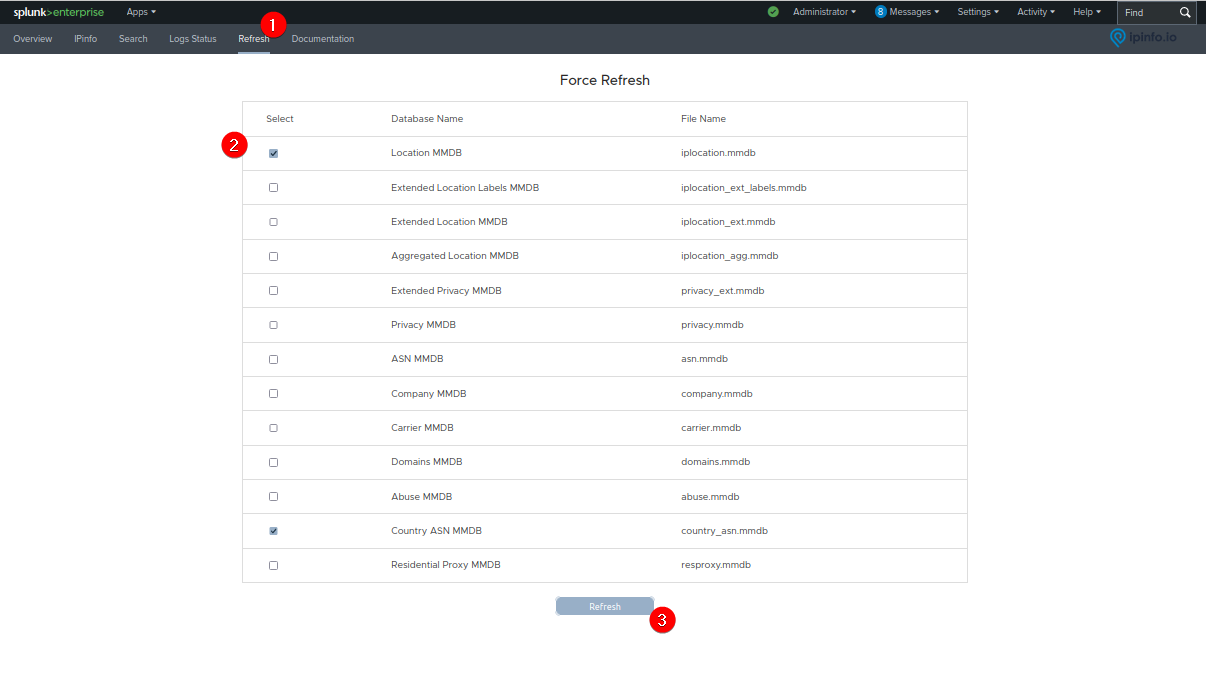The height and width of the screenshot is (686, 1206).
Task: Open the Settings dropdown
Action: click(977, 12)
